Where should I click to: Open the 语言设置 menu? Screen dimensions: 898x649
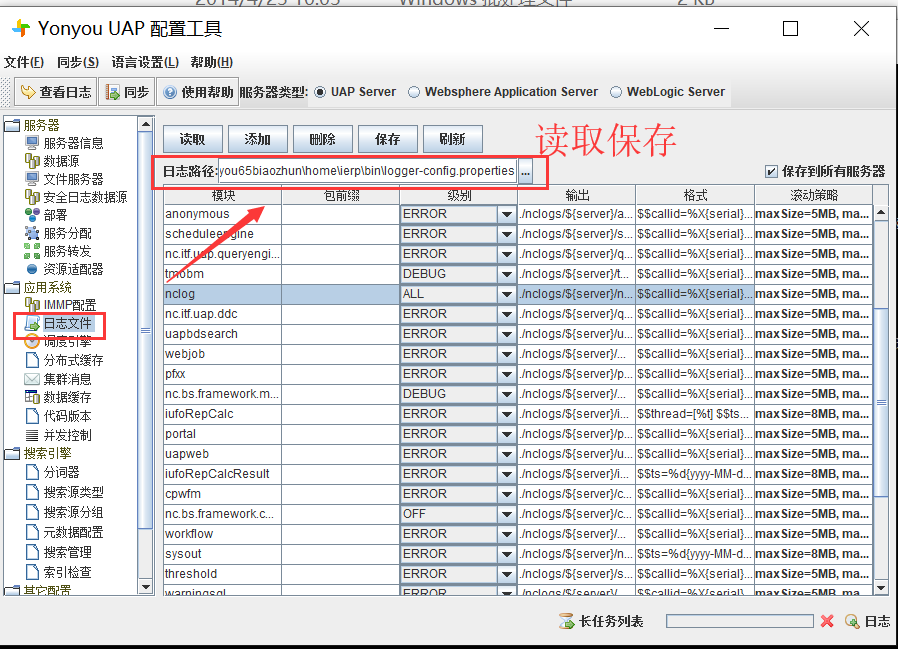[145, 62]
